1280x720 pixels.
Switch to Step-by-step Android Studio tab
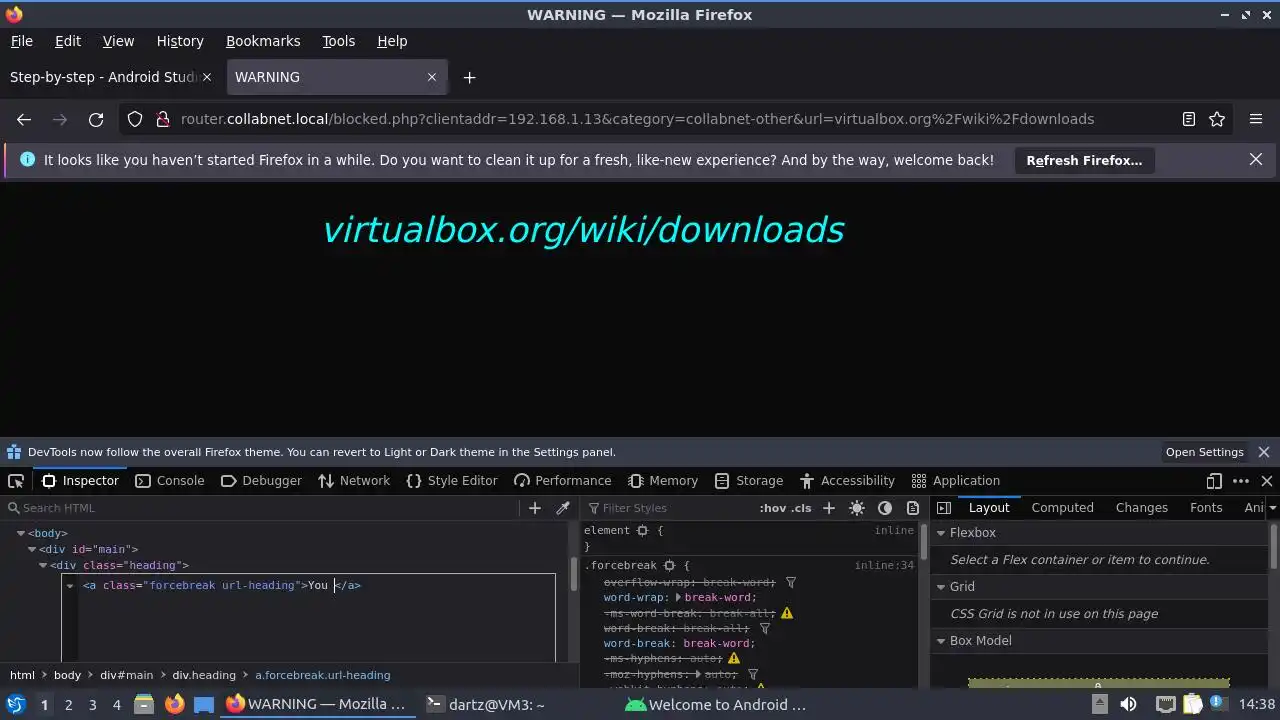click(x=103, y=77)
